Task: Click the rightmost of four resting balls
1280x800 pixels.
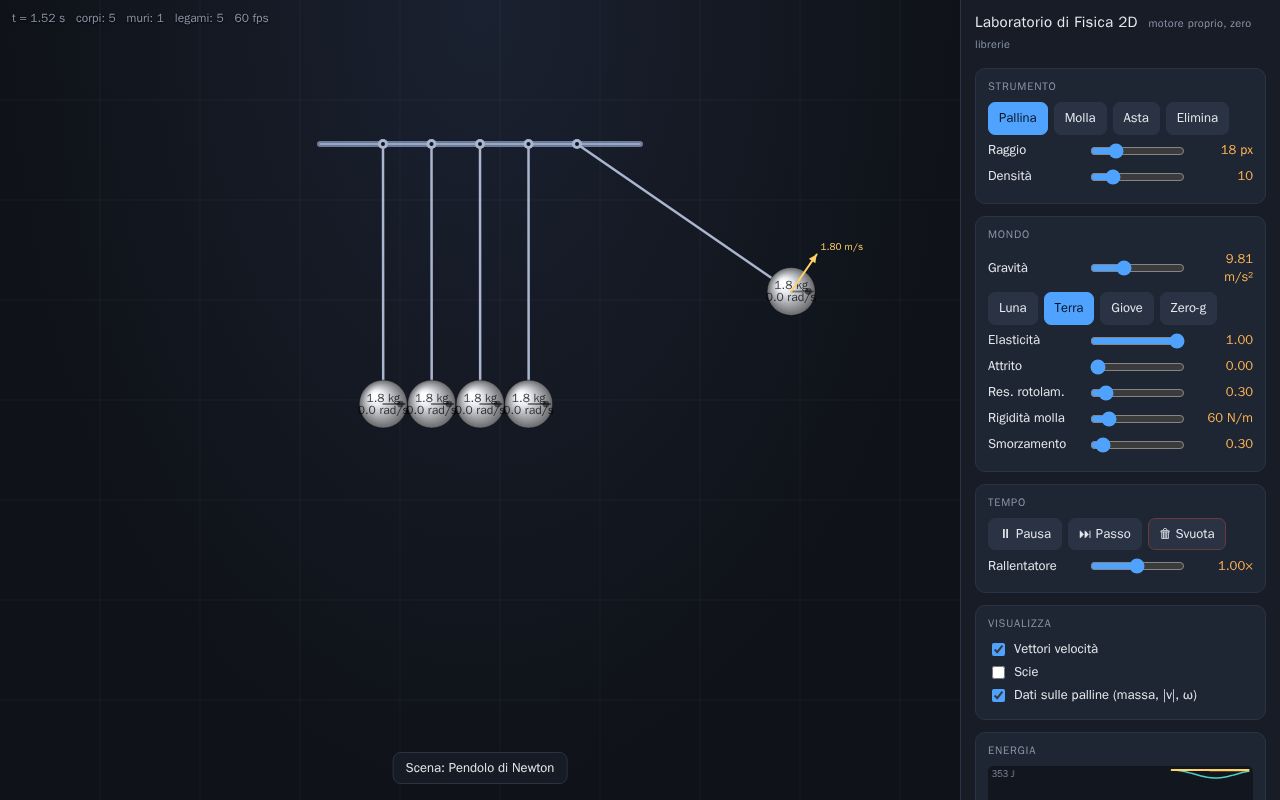Action: 528,404
